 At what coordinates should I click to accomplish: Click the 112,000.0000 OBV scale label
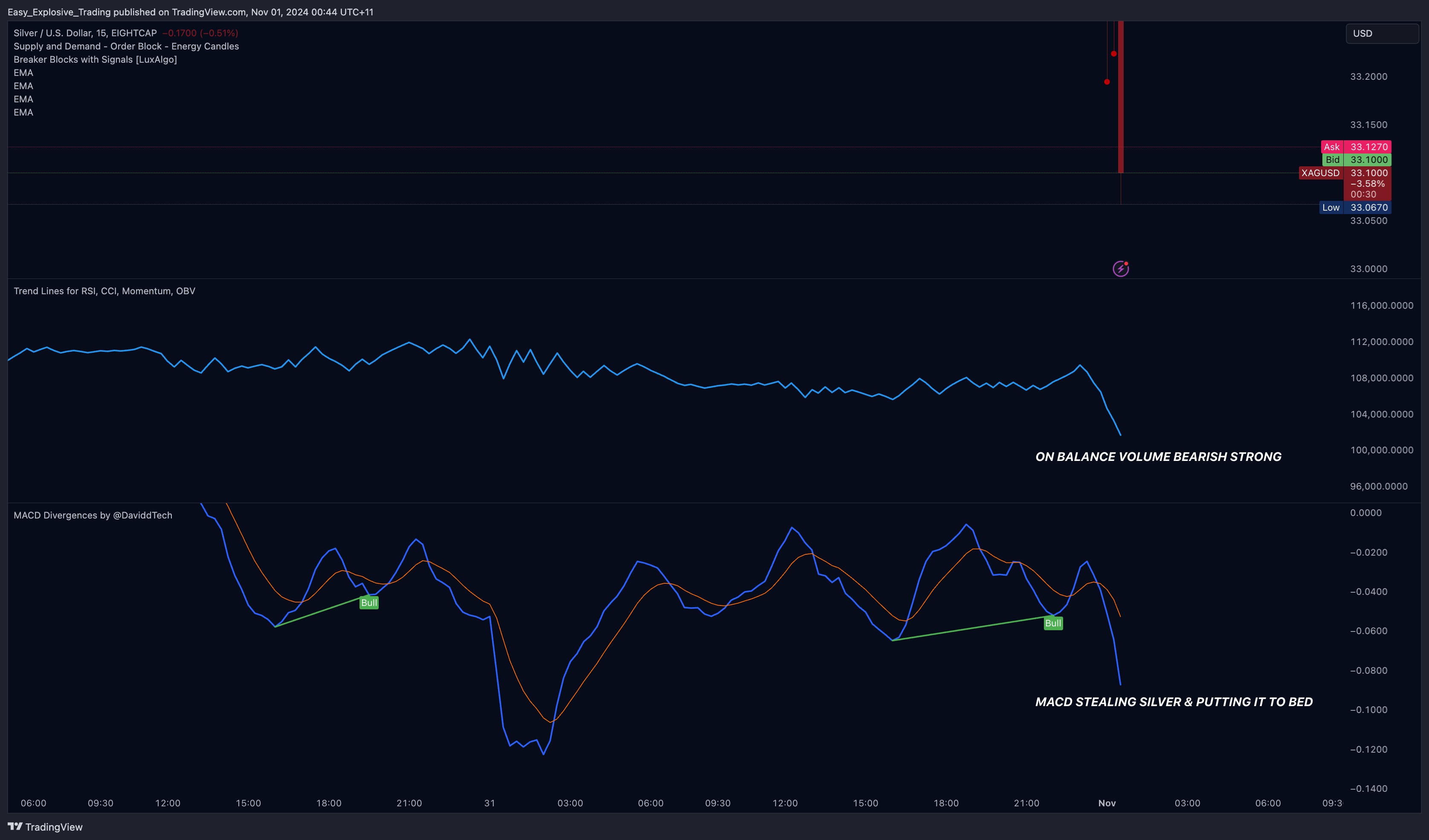(x=1381, y=342)
